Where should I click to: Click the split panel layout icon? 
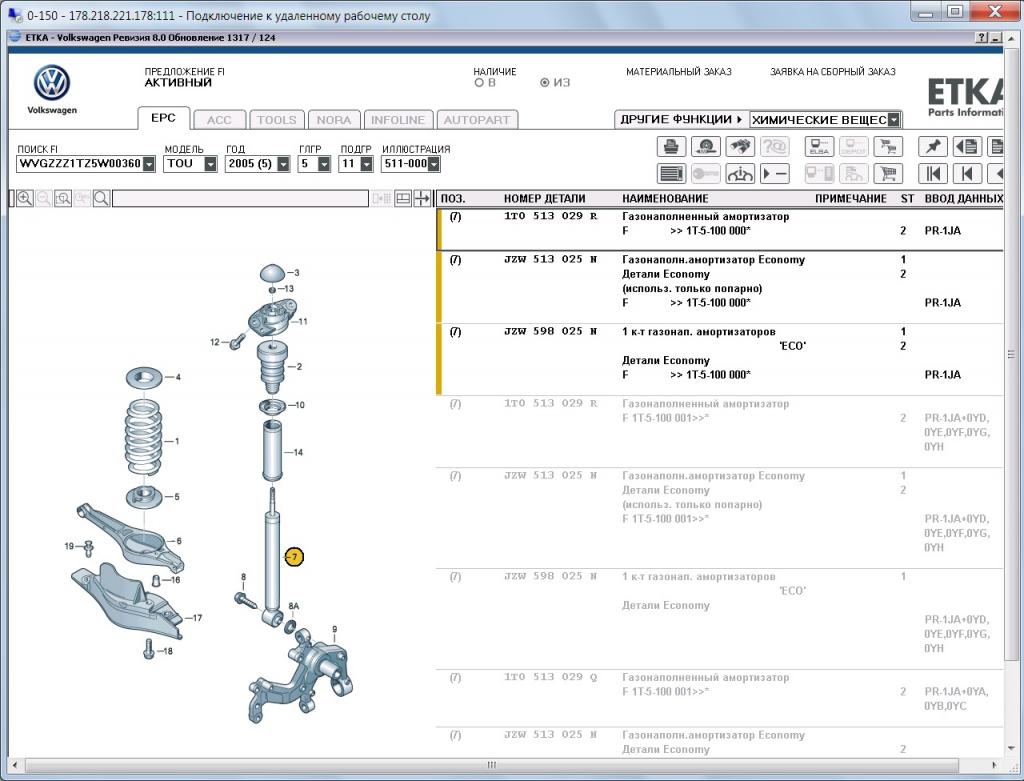(403, 199)
